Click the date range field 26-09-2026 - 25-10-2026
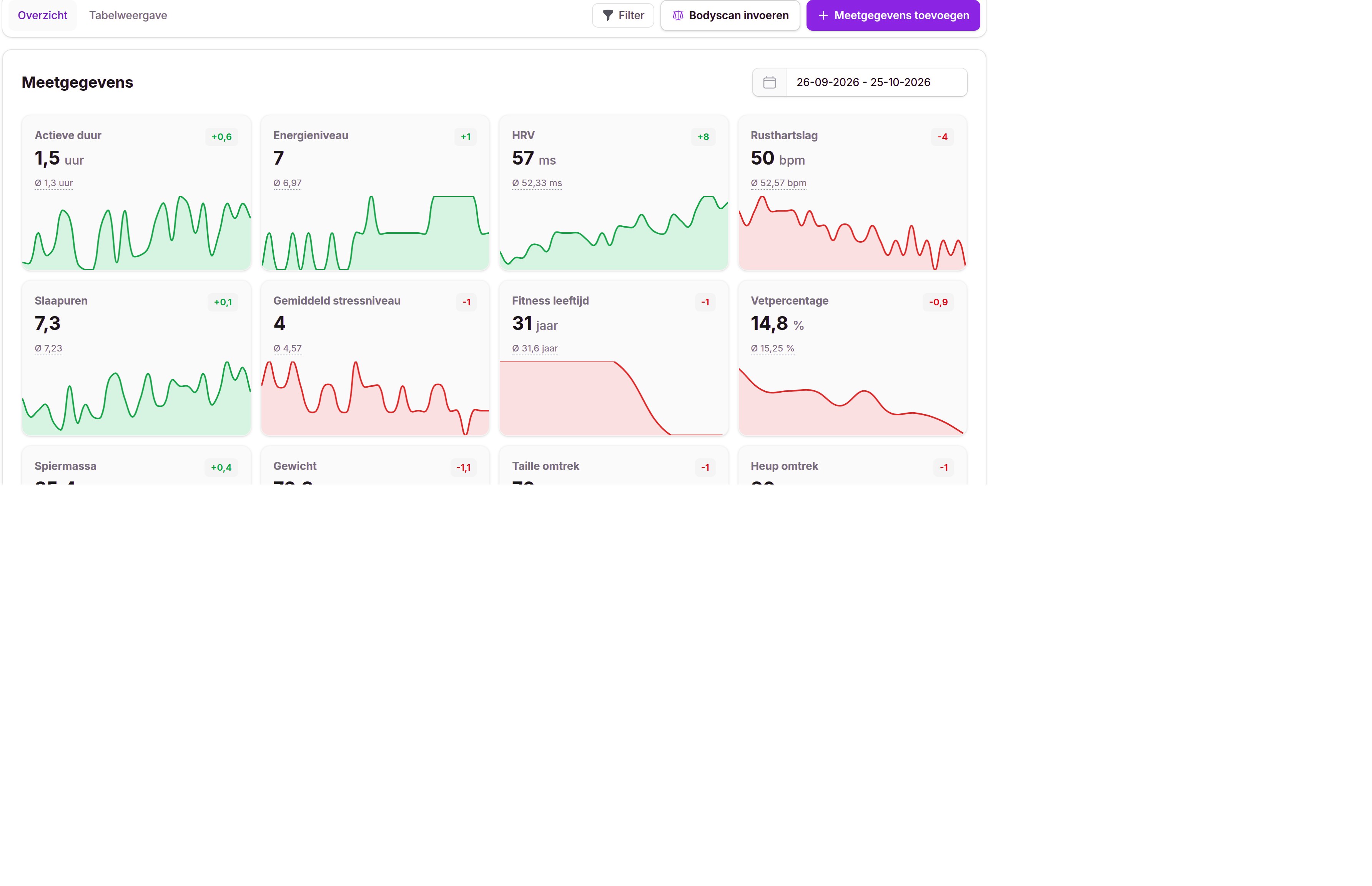 coord(876,82)
